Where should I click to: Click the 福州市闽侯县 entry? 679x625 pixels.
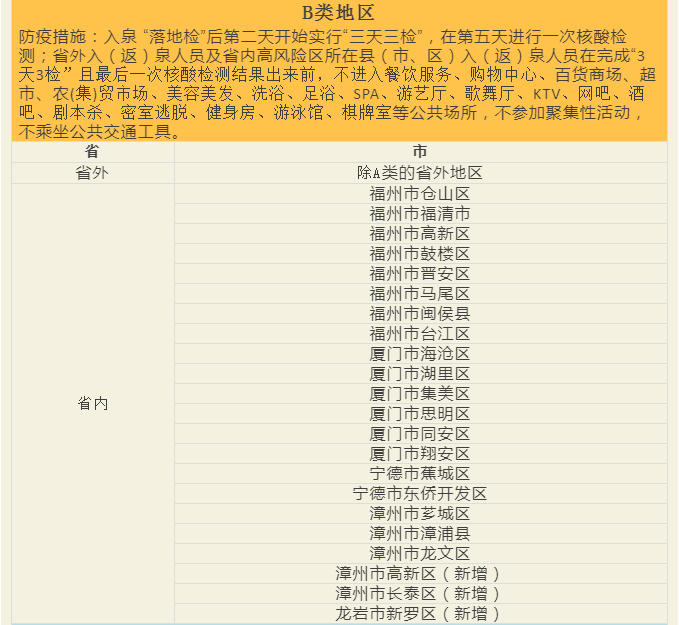(x=420, y=313)
